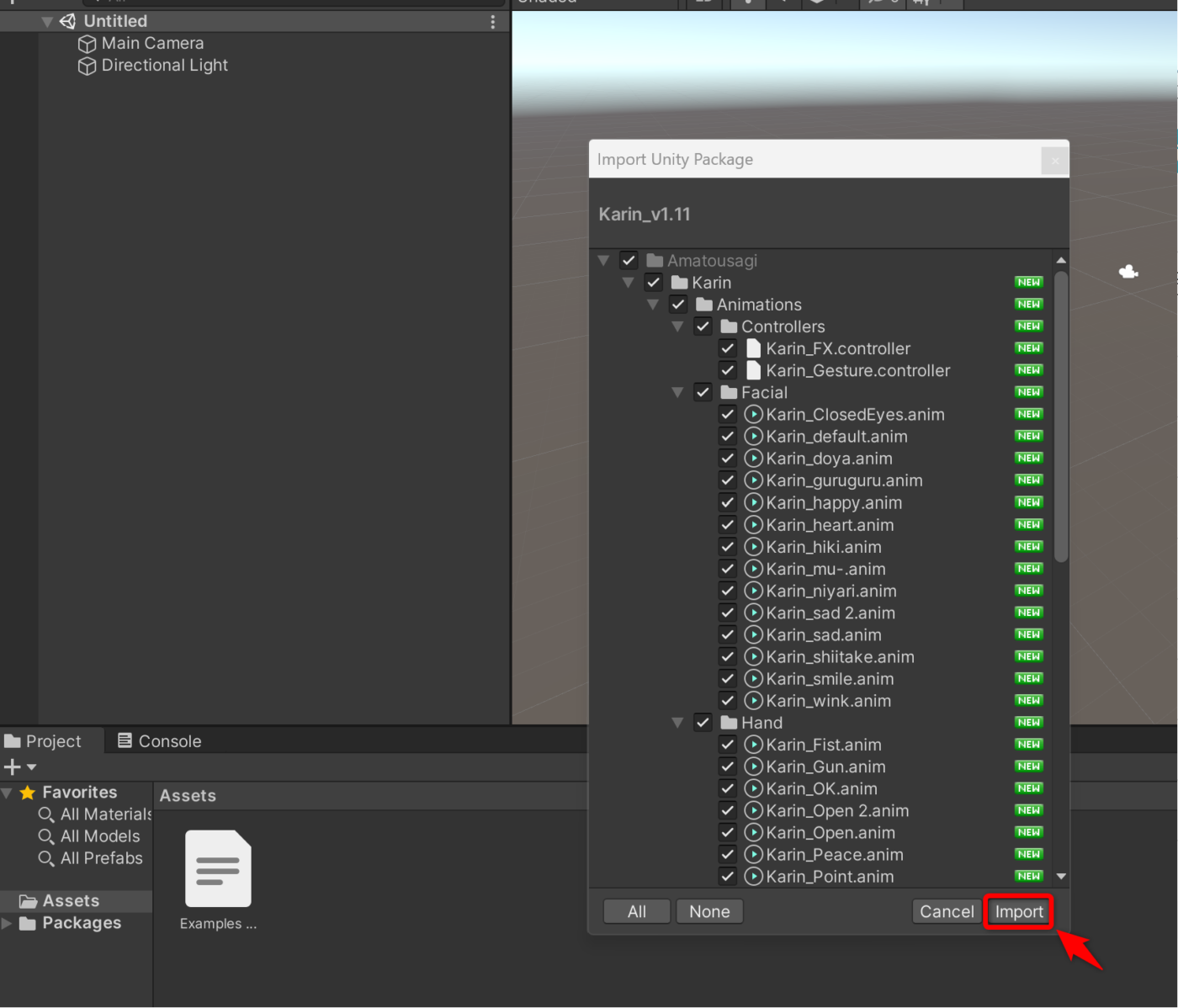Collapse the Animations folder
1178x1008 pixels.
652,305
